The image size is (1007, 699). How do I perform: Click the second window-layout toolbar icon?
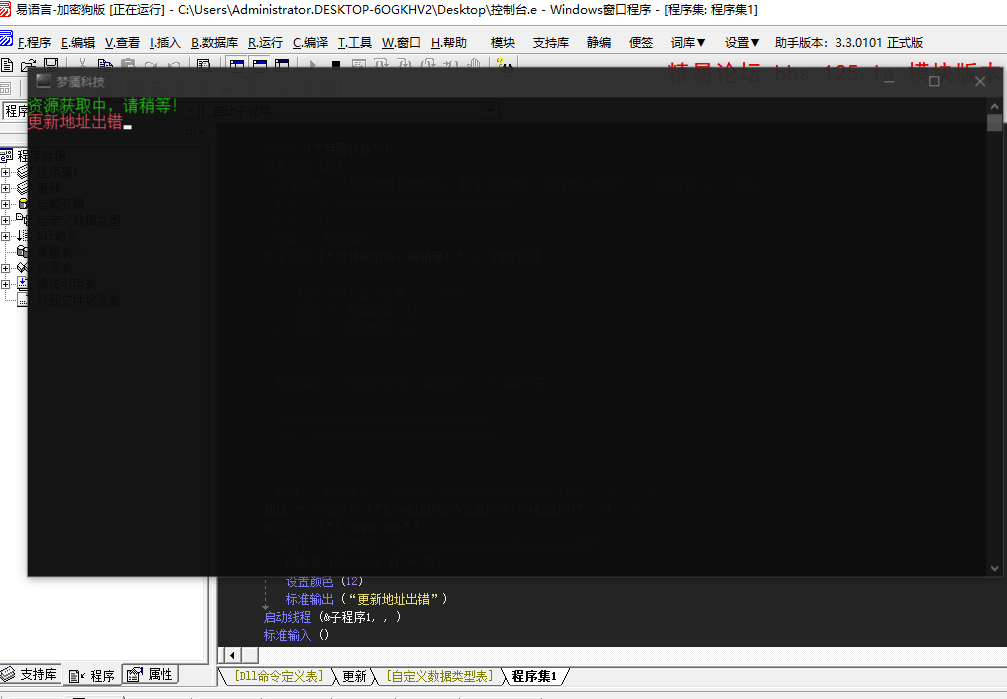[259, 64]
